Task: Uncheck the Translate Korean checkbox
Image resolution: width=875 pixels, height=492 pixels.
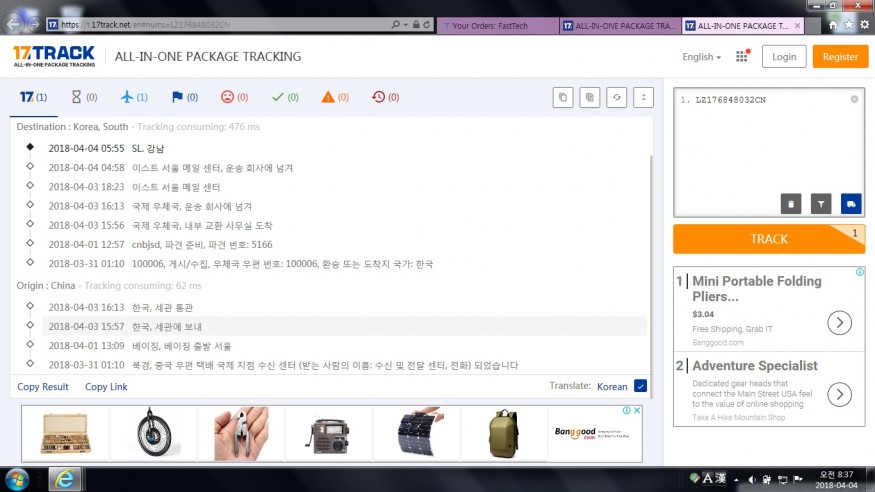Action: (640, 386)
